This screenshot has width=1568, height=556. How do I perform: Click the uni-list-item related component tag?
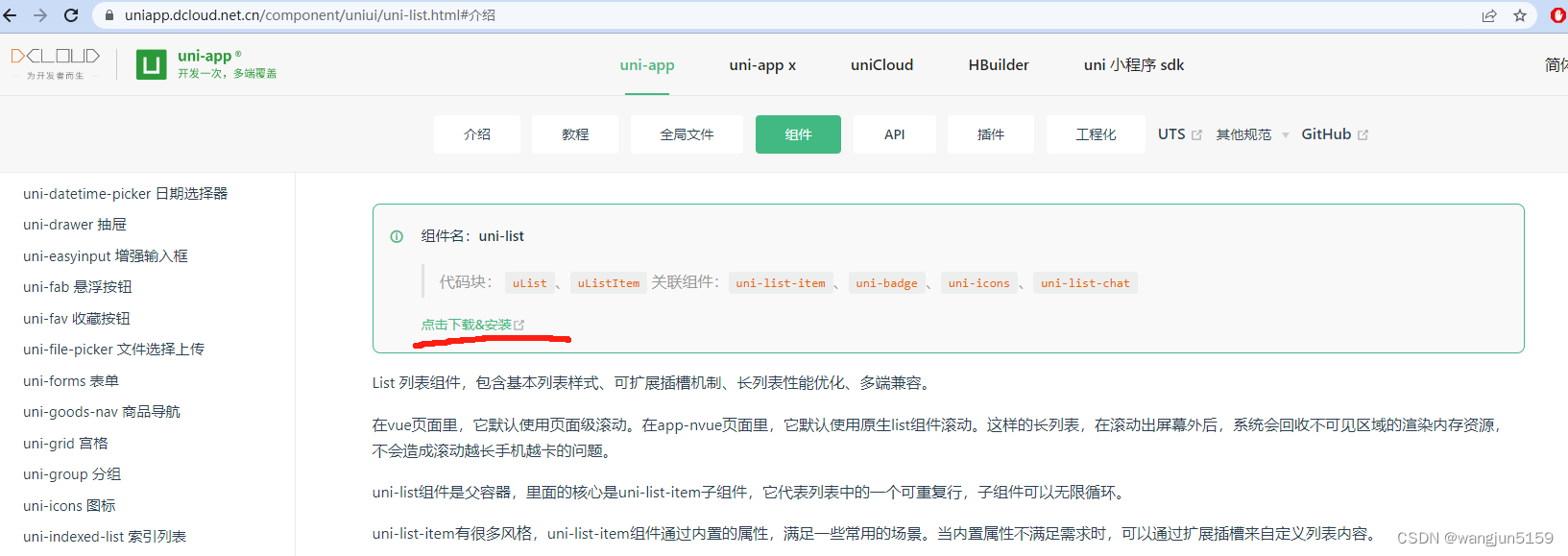point(780,283)
